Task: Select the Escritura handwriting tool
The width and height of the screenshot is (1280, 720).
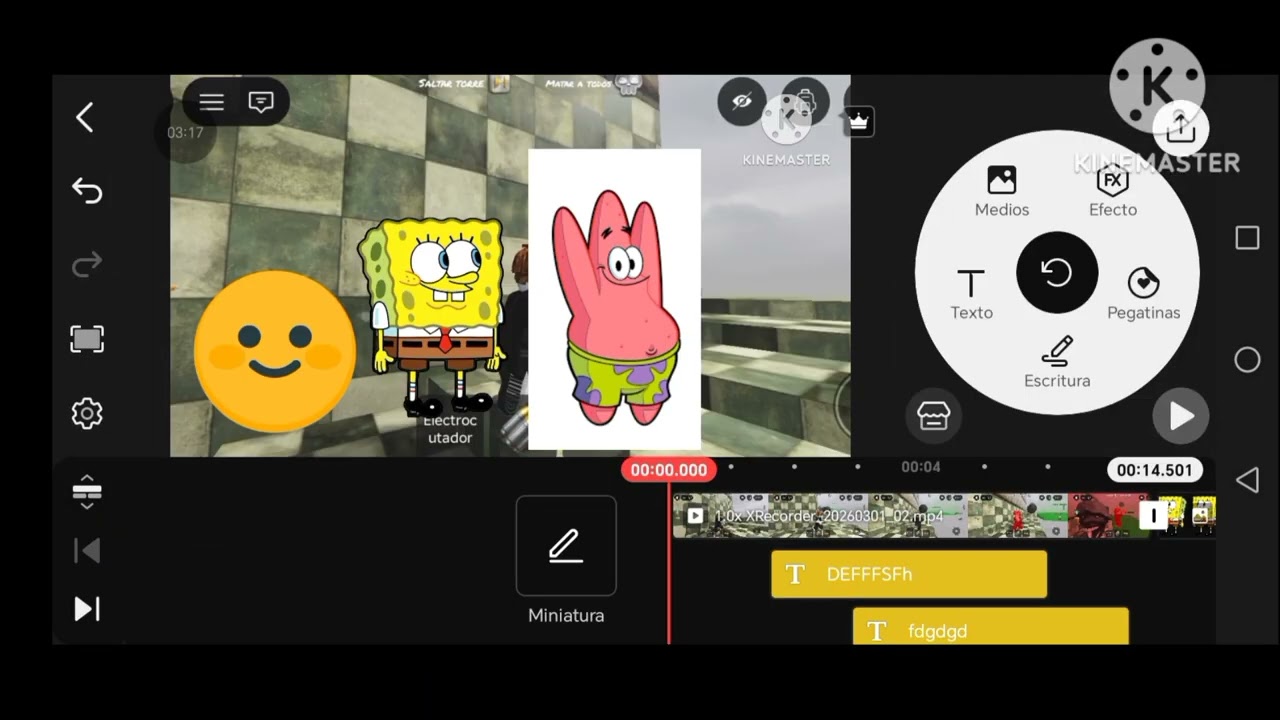Action: (x=1057, y=362)
